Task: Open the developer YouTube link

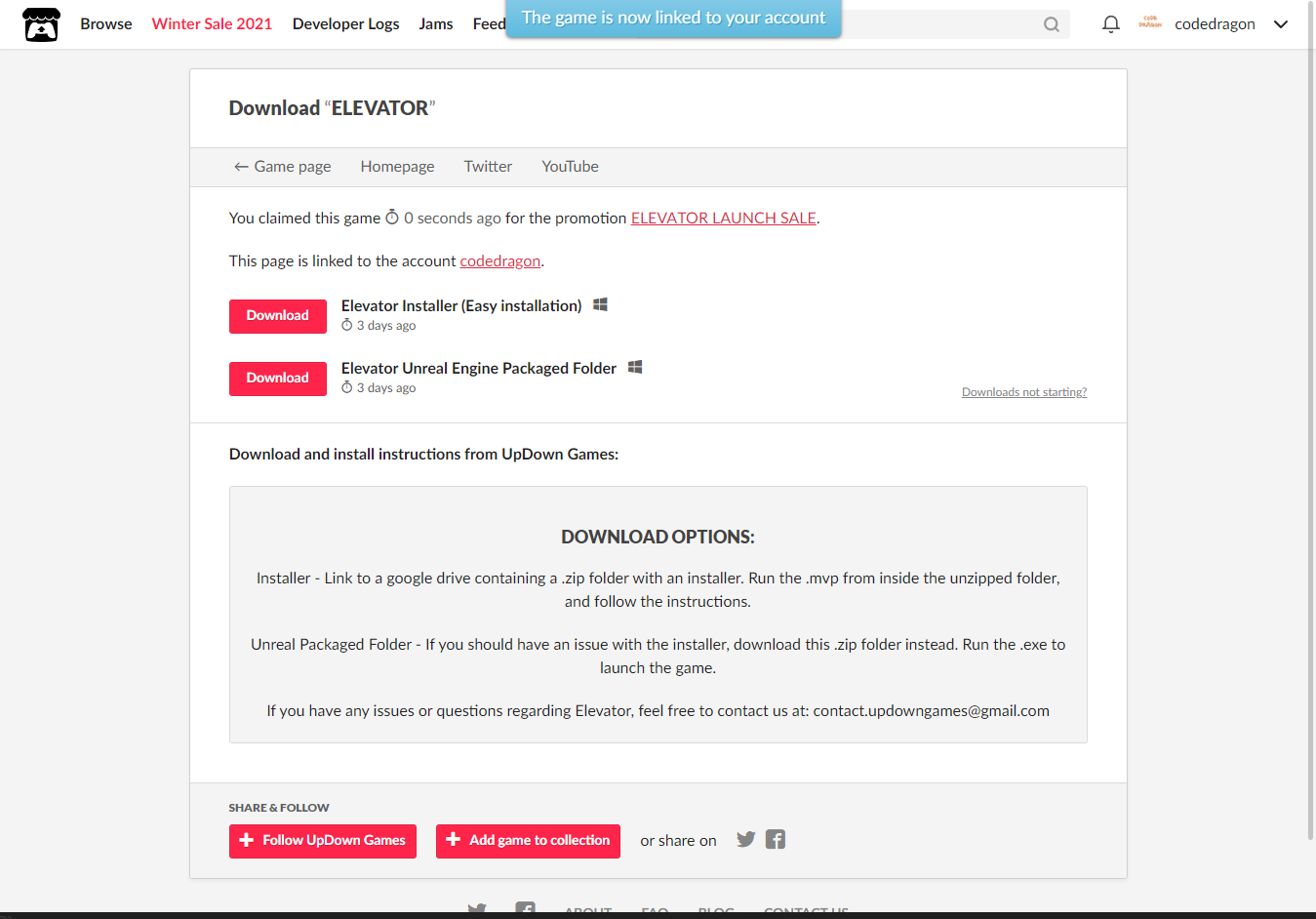Action: tap(570, 167)
